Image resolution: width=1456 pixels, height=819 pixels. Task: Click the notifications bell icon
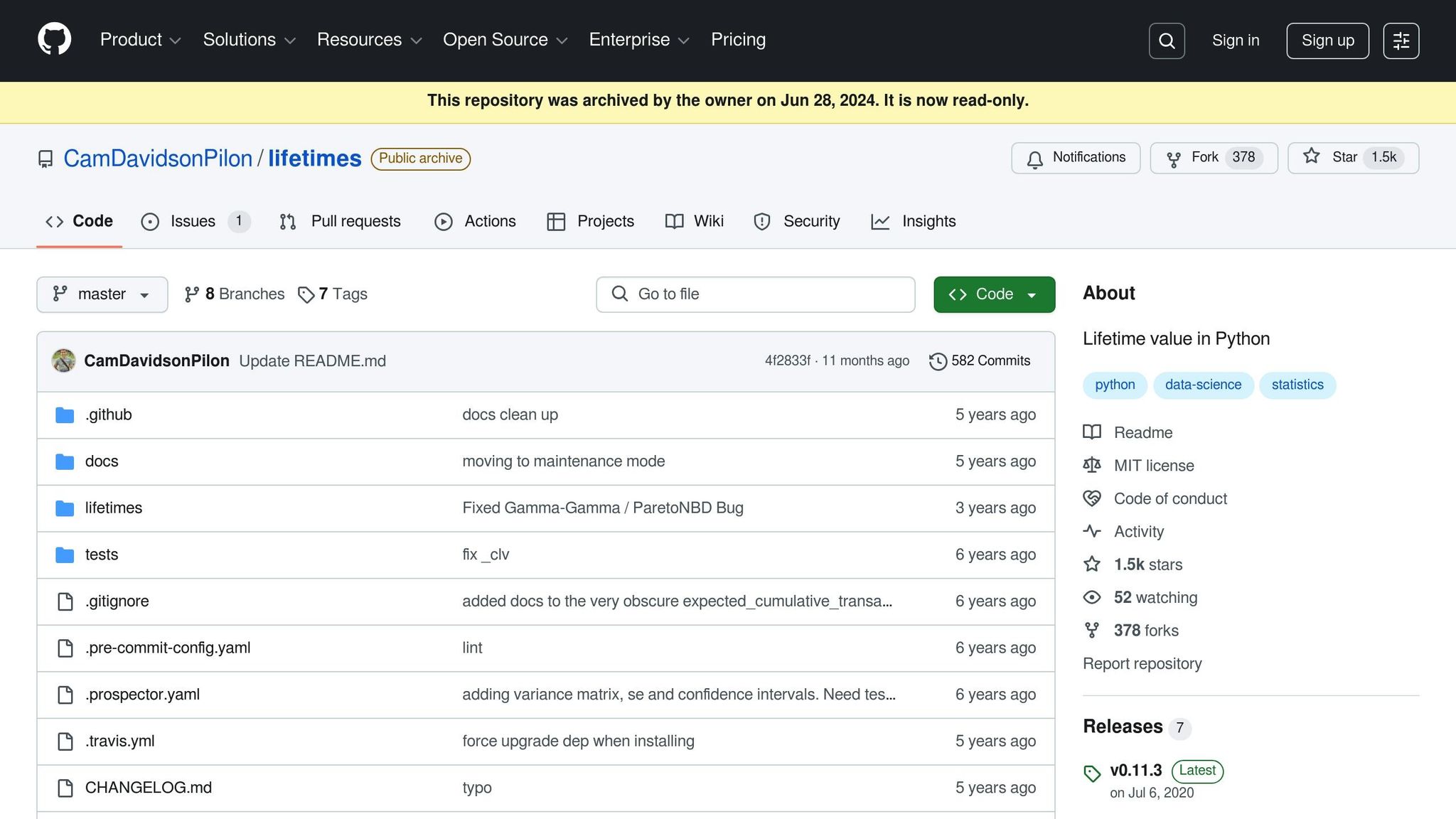pyautogui.click(x=1035, y=159)
